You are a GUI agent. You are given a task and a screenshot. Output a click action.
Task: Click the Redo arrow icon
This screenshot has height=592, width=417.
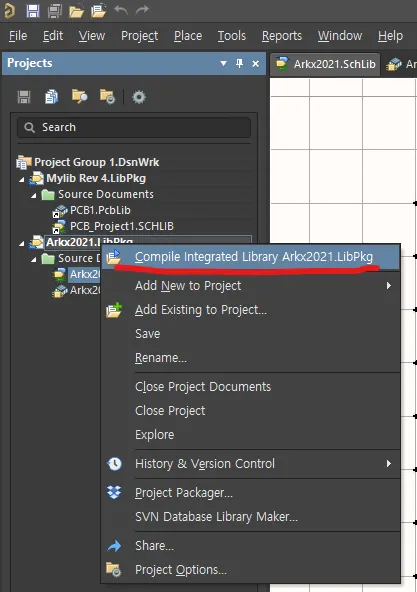(x=142, y=10)
